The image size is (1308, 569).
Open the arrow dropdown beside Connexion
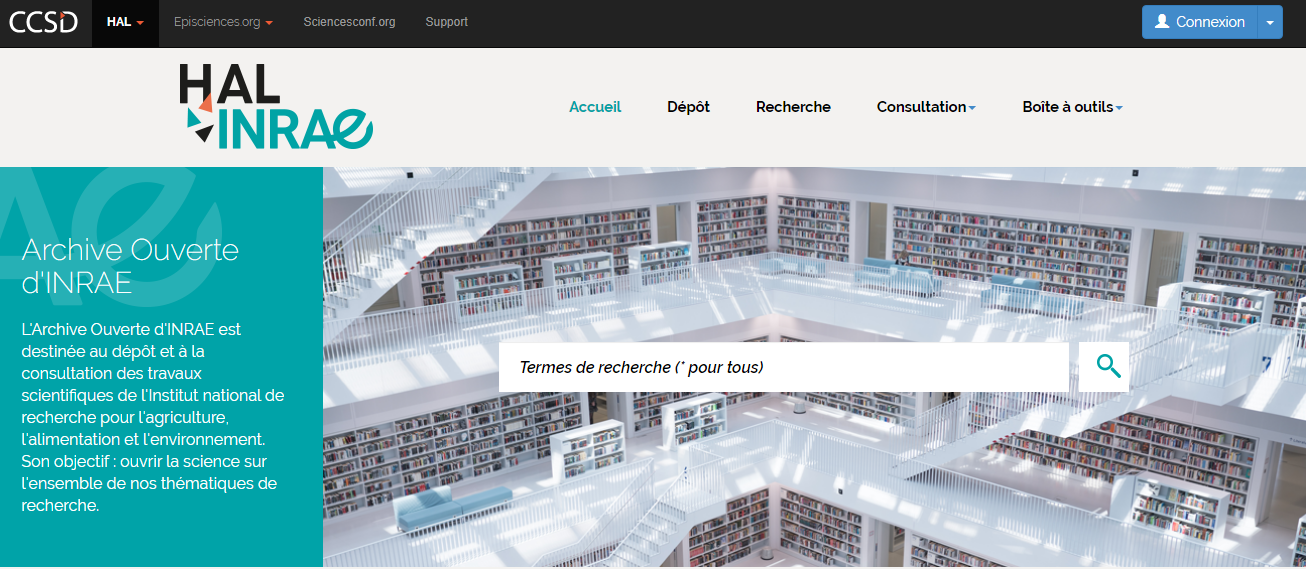coord(1269,22)
